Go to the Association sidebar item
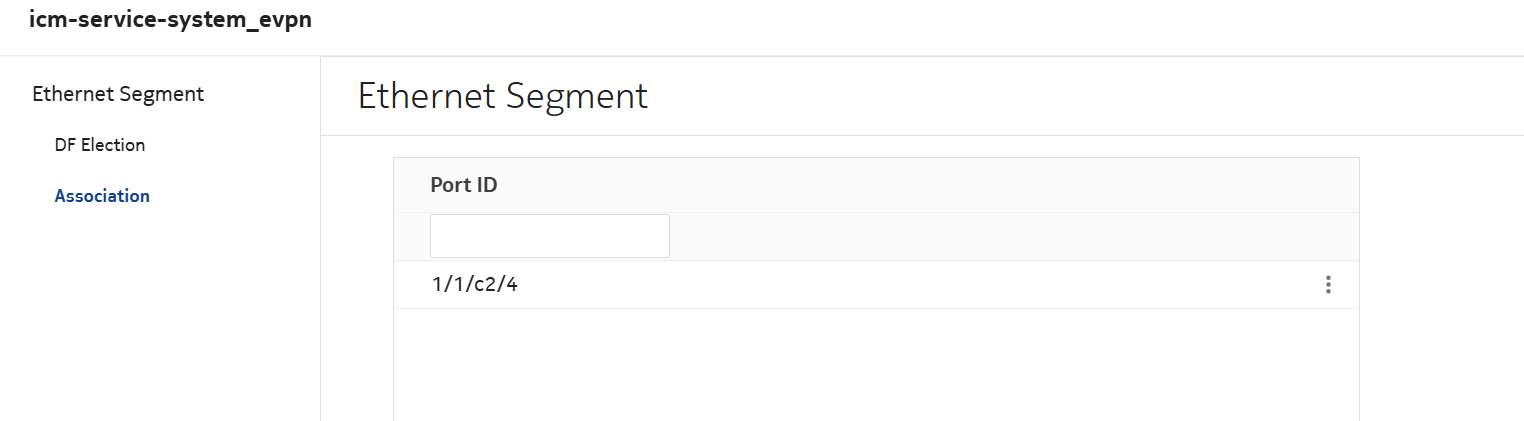 point(102,196)
